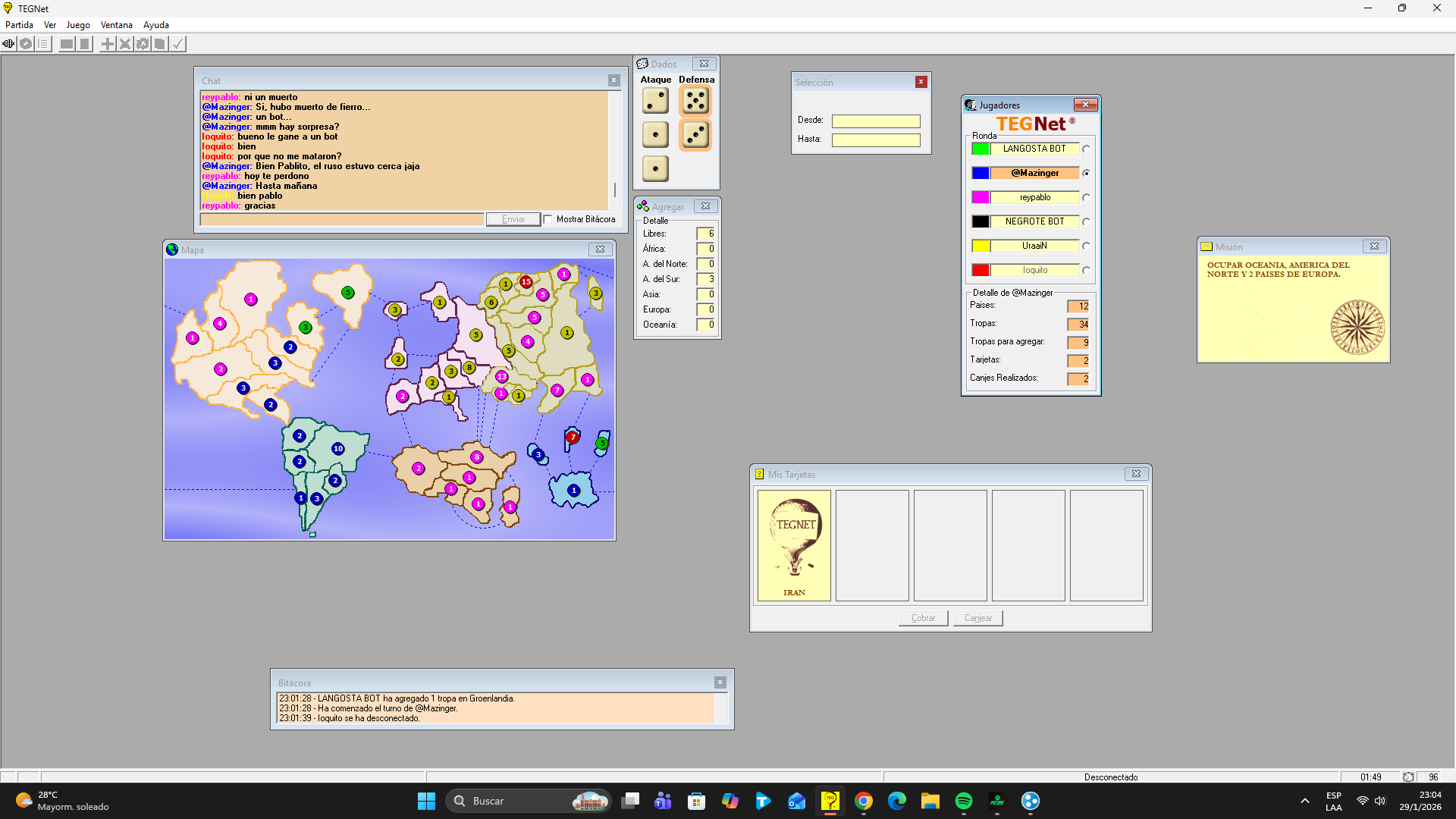Open Spotify from the taskbar
The height and width of the screenshot is (819, 1456).
pos(963,801)
